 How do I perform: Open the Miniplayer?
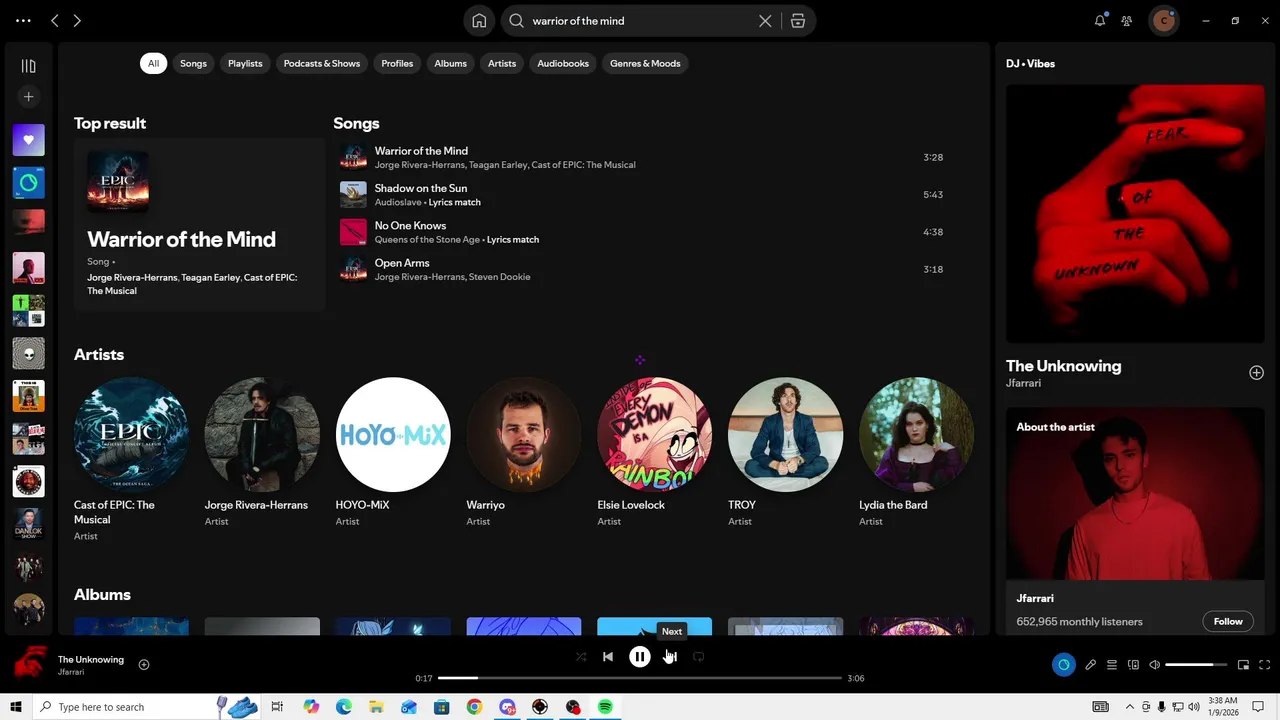pos(1243,665)
